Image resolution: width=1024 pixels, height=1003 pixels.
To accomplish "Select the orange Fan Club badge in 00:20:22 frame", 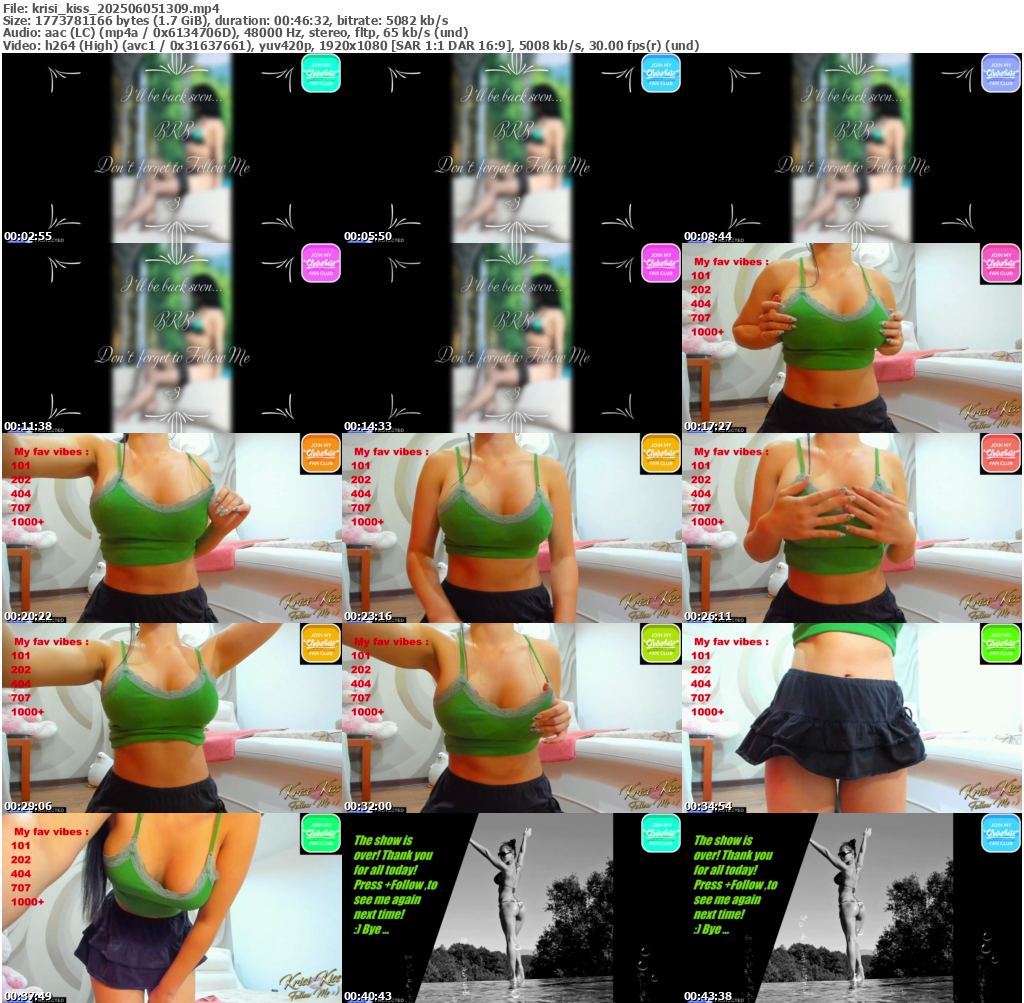I will click(321, 453).
